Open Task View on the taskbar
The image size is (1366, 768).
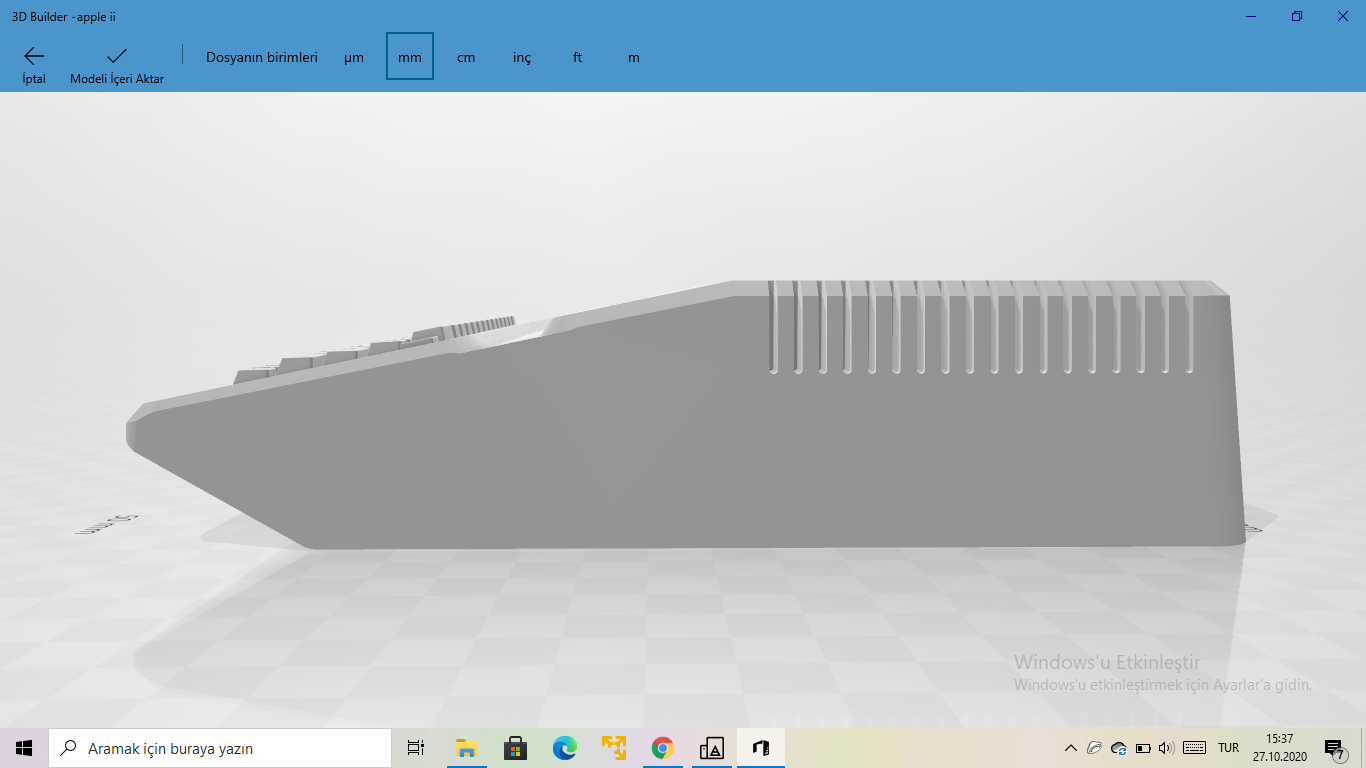click(x=415, y=747)
